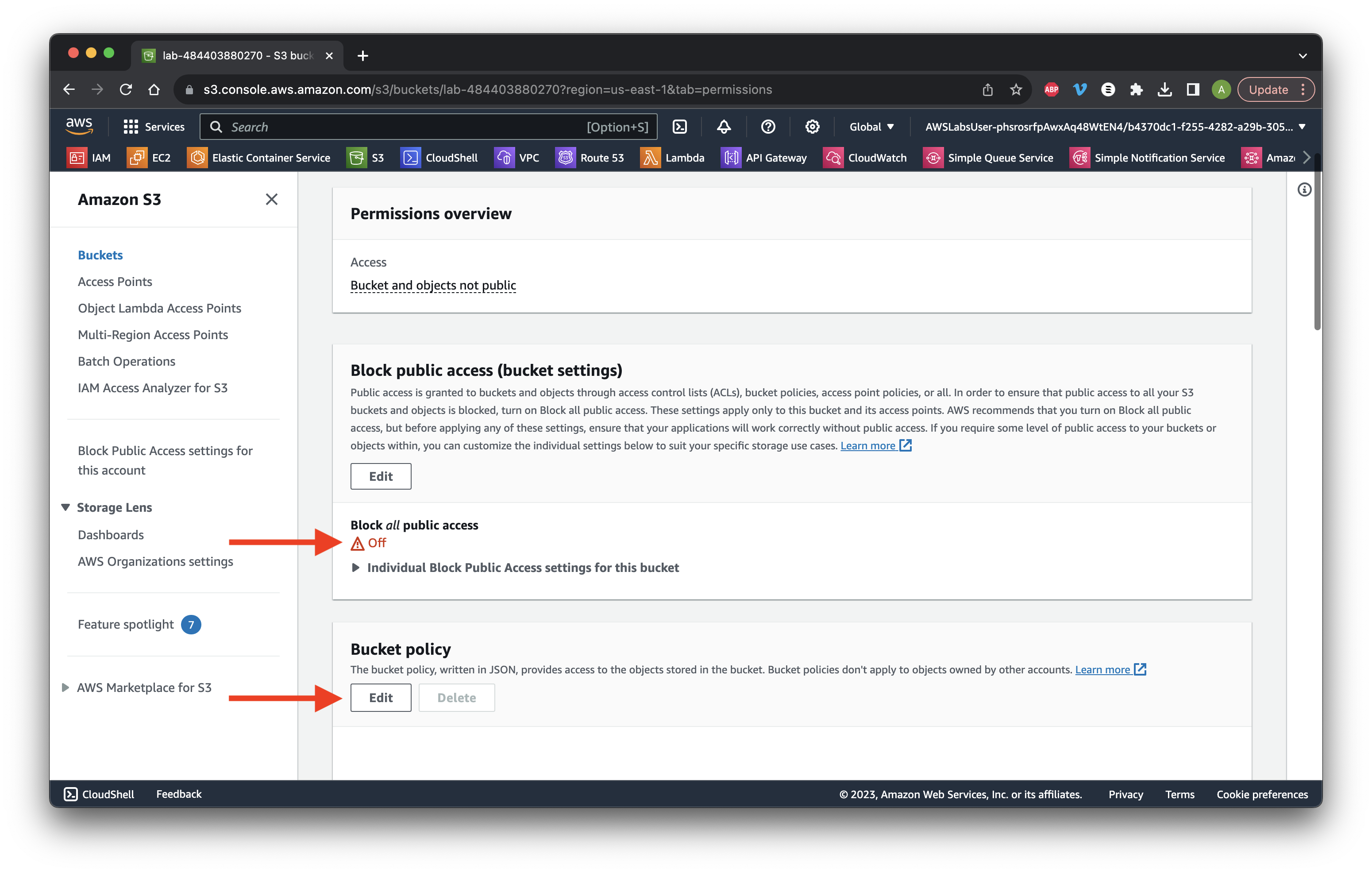The width and height of the screenshot is (1372, 873).
Task: Open the Route 53 shortcut
Action: [590, 158]
